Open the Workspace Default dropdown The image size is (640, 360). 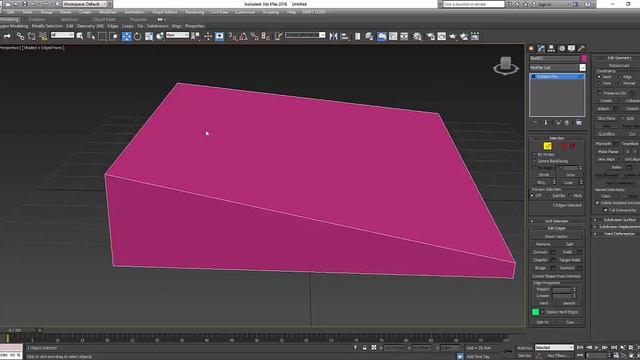coord(85,4)
